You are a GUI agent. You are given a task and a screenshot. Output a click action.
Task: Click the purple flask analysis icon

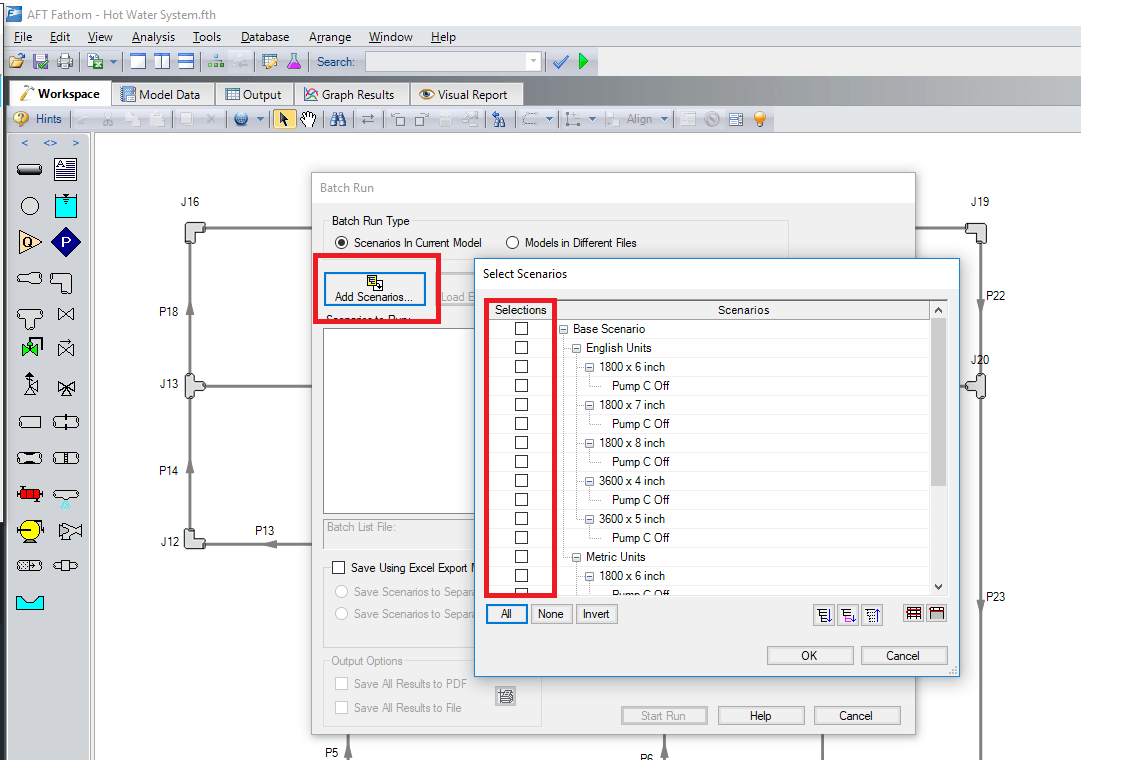(294, 61)
